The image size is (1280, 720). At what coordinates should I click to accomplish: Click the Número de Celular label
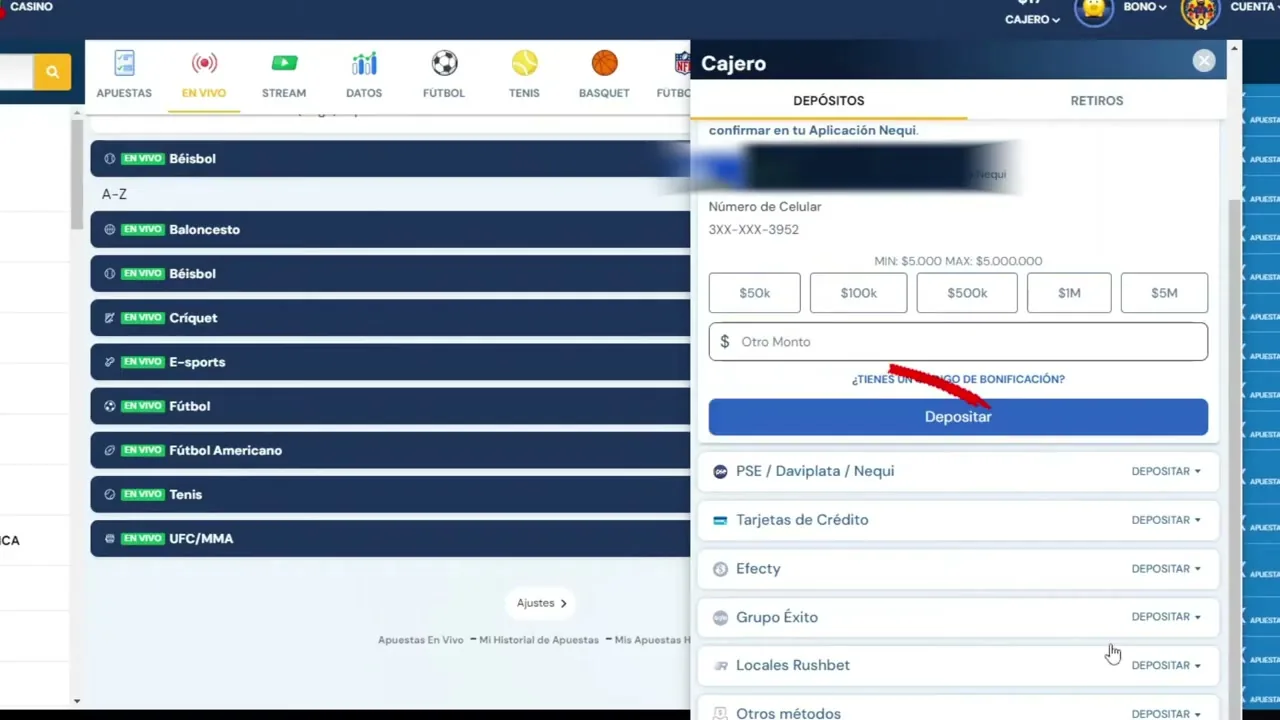[765, 207]
